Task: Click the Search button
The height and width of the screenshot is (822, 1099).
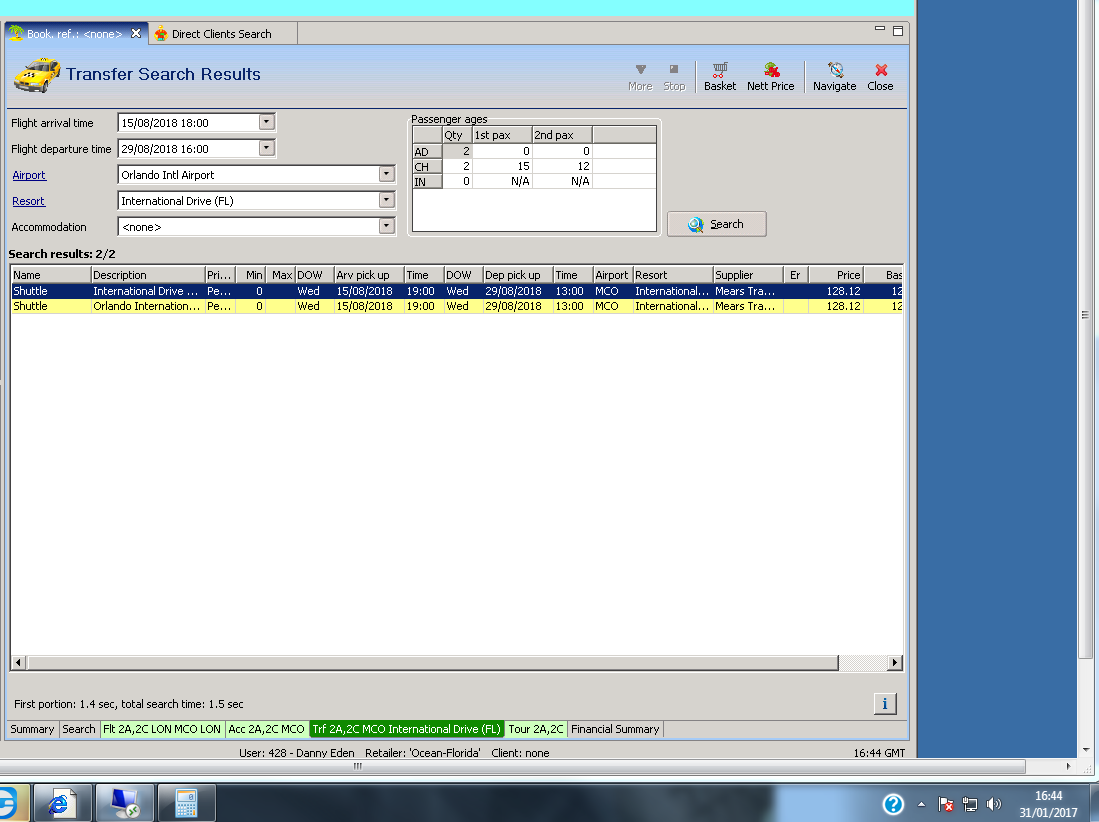Action: click(x=716, y=224)
